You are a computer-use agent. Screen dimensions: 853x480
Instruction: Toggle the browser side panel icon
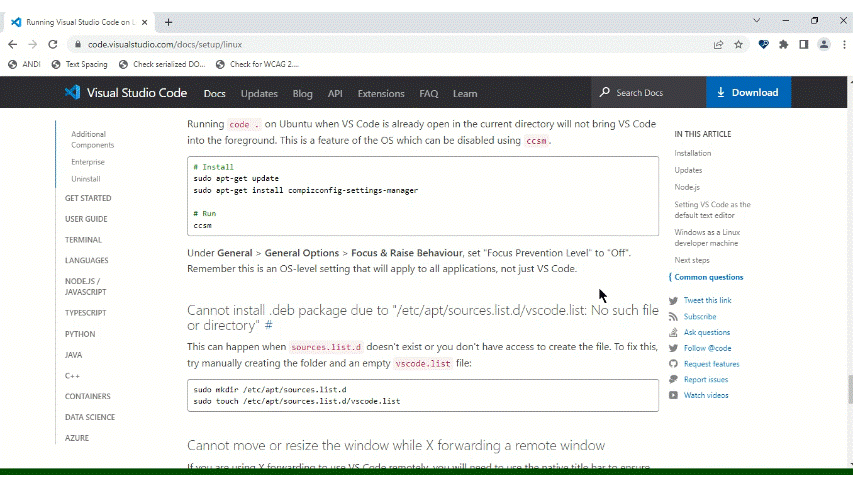coord(803,45)
